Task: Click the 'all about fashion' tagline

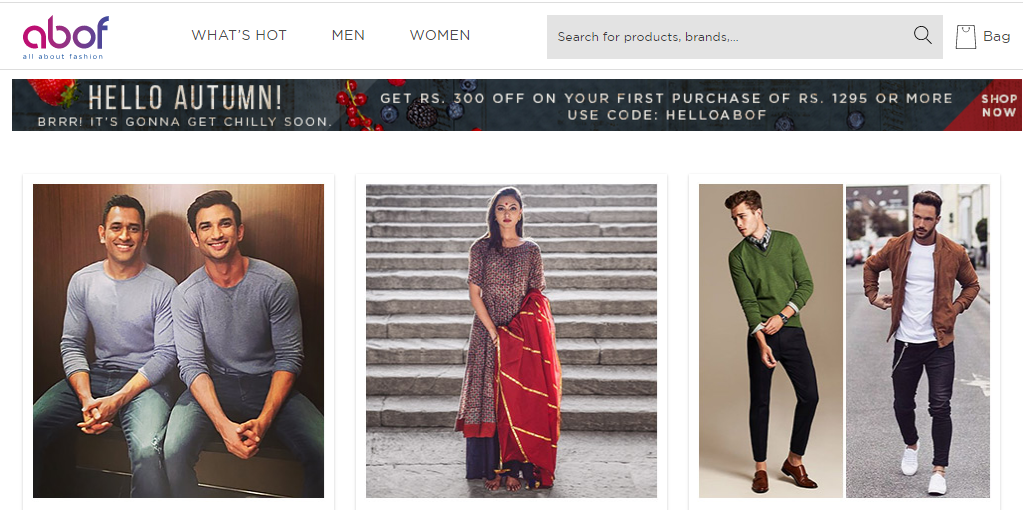Action: coord(63,57)
